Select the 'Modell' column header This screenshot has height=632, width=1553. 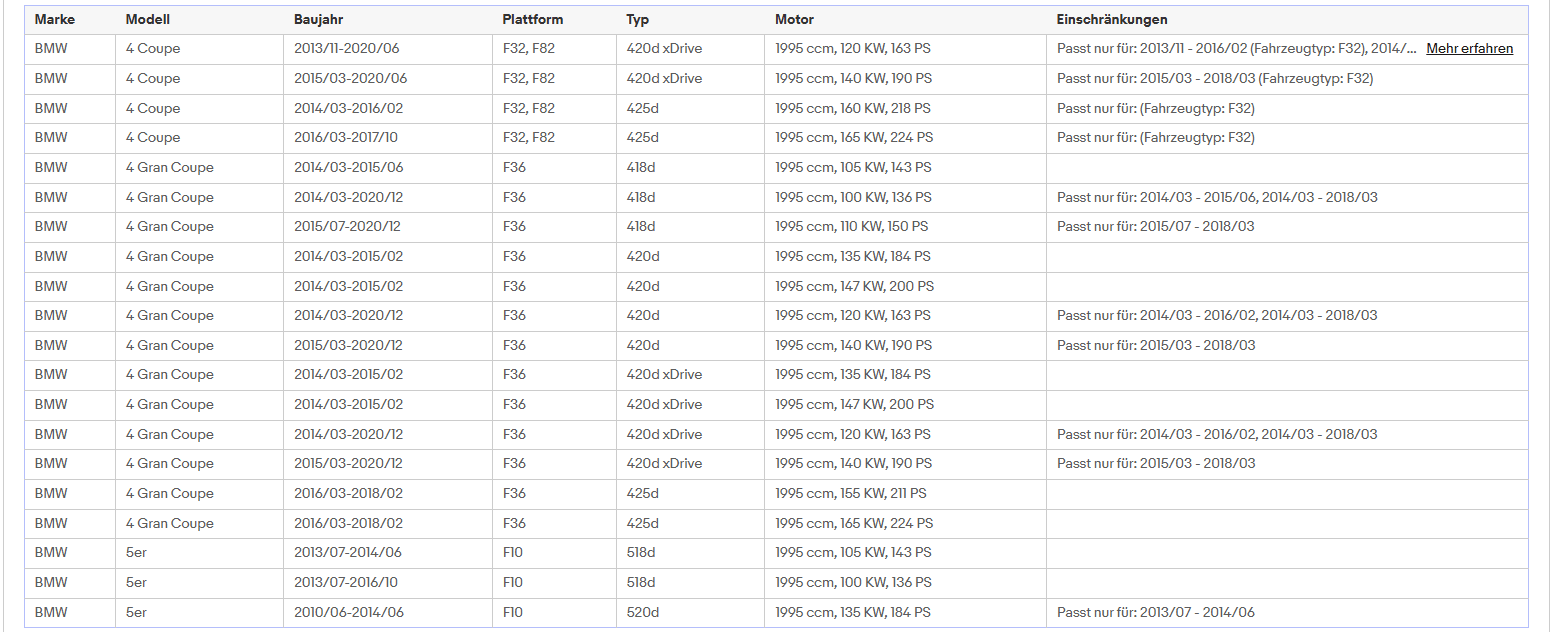click(148, 19)
